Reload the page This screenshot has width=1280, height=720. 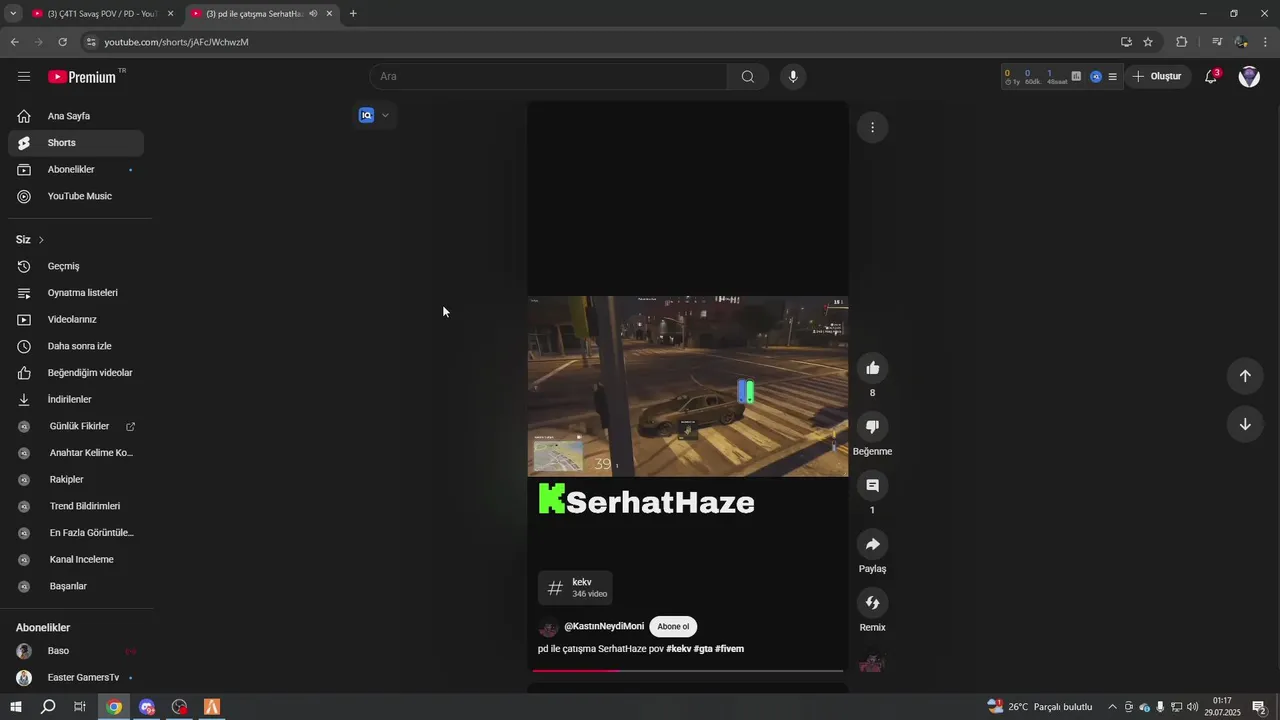[x=62, y=42]
